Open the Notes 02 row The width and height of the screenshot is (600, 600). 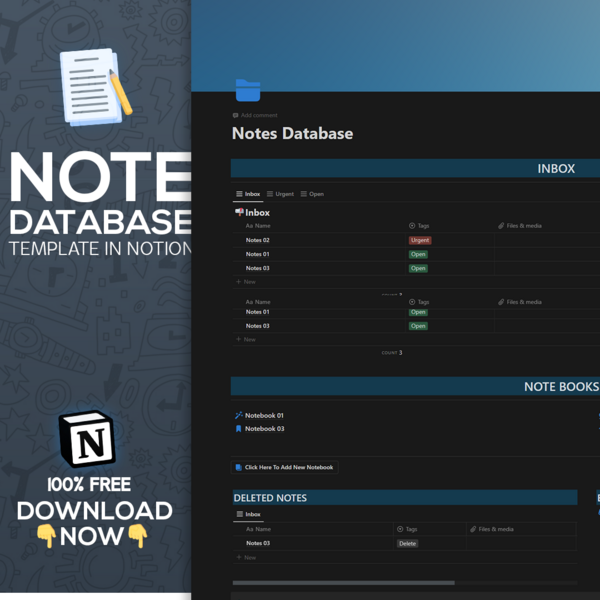(x=258, y=240)
